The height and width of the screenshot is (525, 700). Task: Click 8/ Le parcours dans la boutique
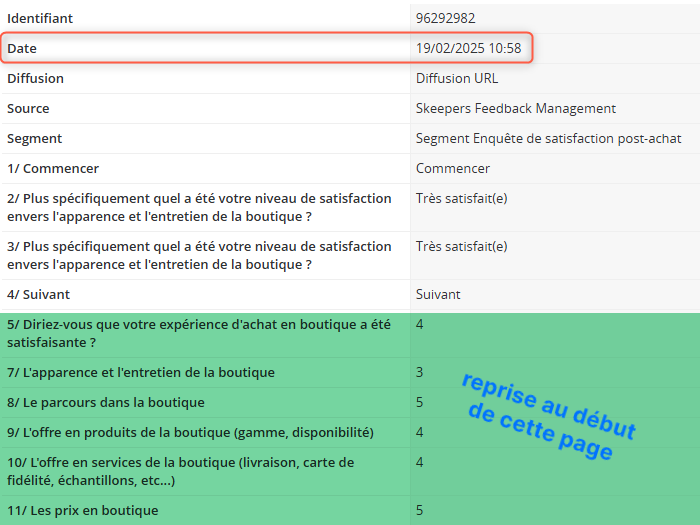coord(106,403)
